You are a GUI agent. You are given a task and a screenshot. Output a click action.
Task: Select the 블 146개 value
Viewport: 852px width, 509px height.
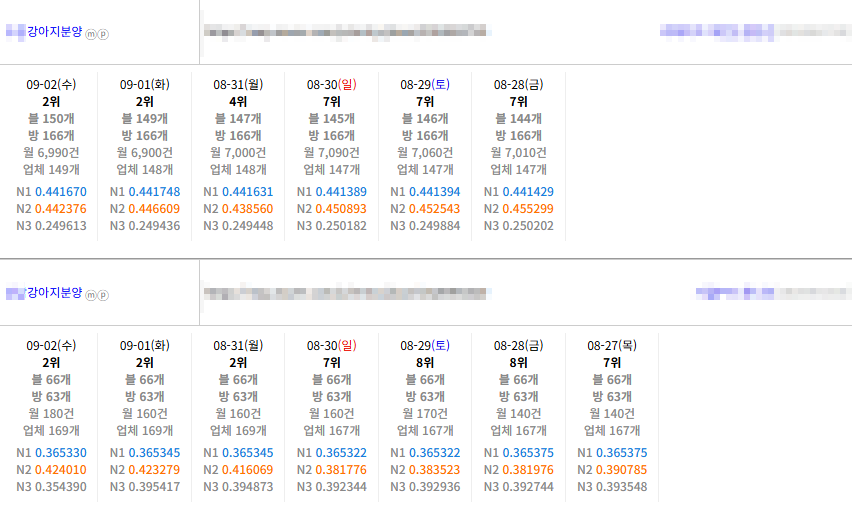[425, 118]
